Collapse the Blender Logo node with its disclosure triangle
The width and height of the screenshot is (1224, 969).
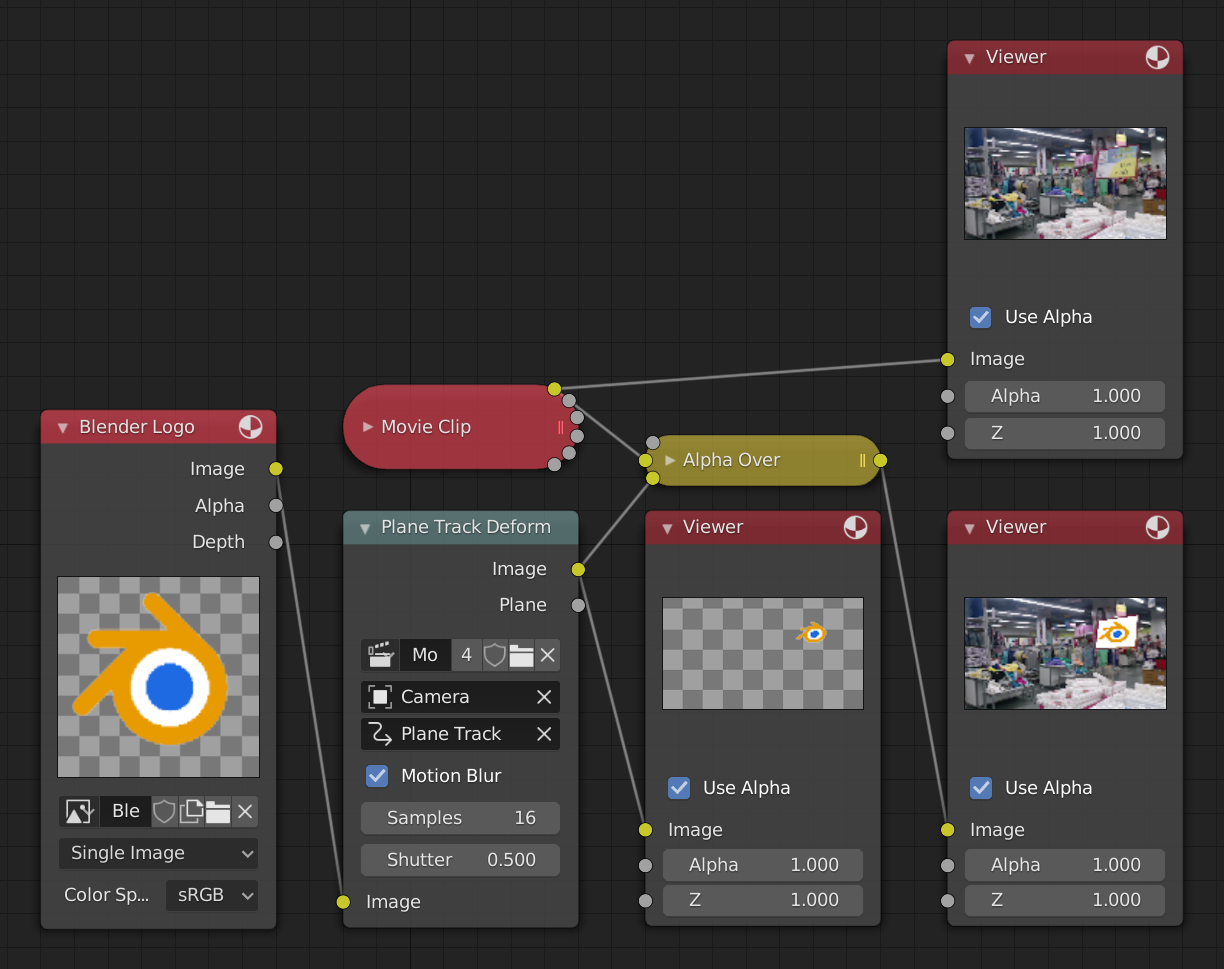[62, 426]
